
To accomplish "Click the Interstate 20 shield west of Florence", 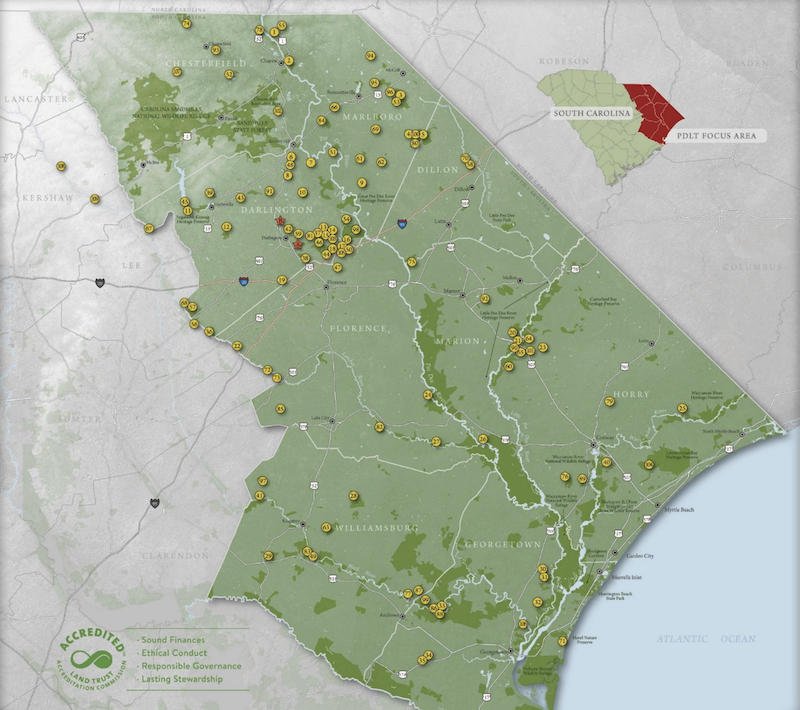I will click(x=243, y=282).
